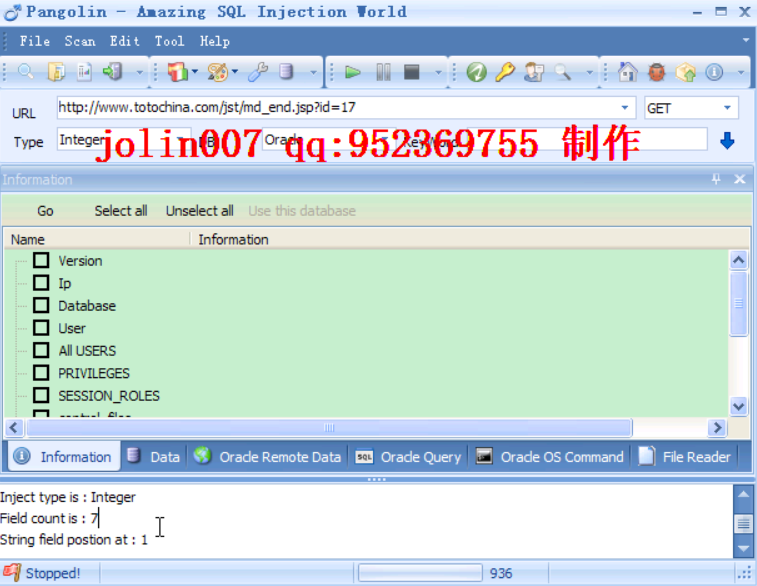Open the Tool menu
The width and height of the screenshot is (757, 586).
pos(169,41)
